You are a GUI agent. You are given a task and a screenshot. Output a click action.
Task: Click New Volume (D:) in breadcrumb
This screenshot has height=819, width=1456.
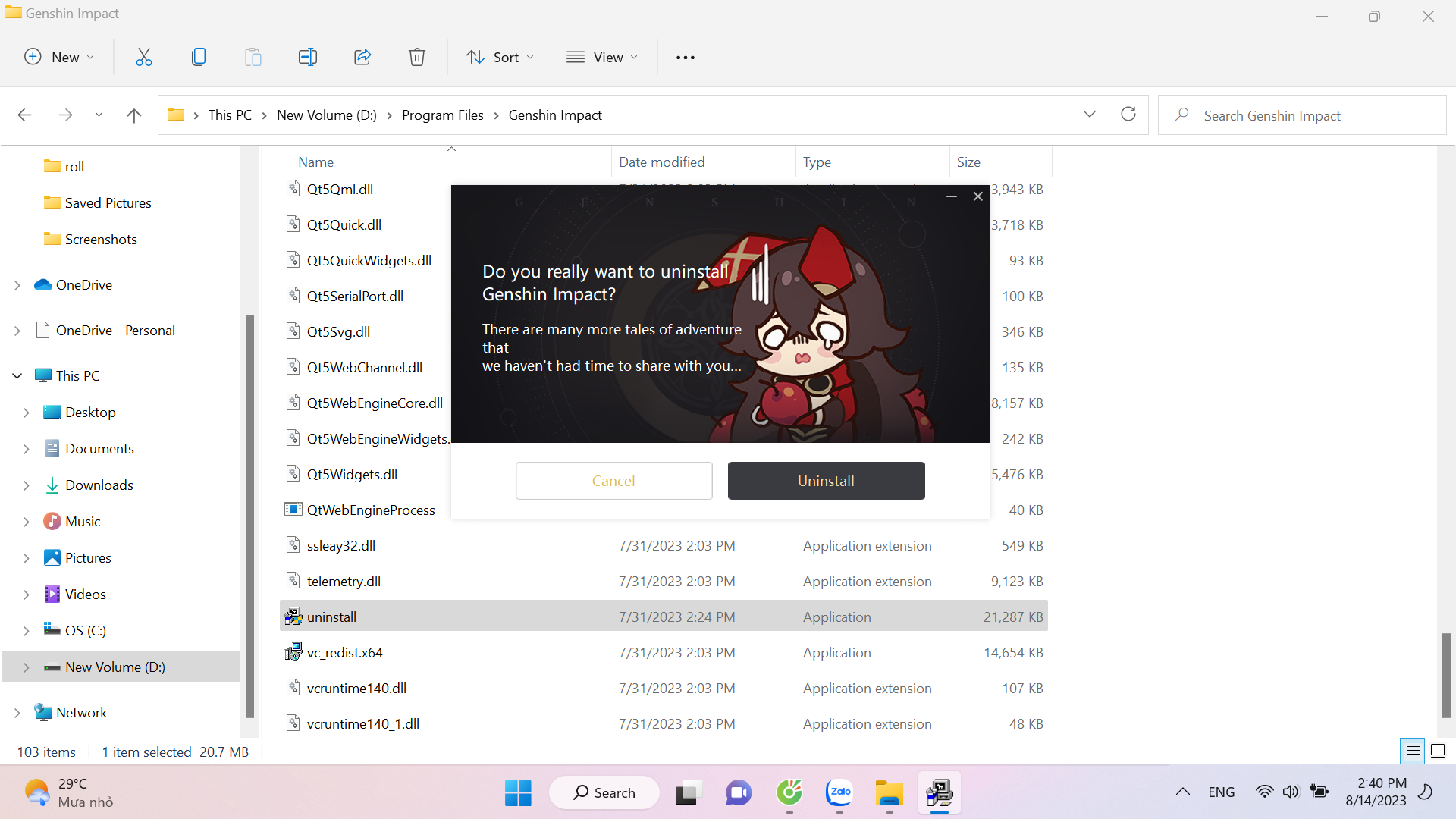point(327,115)
